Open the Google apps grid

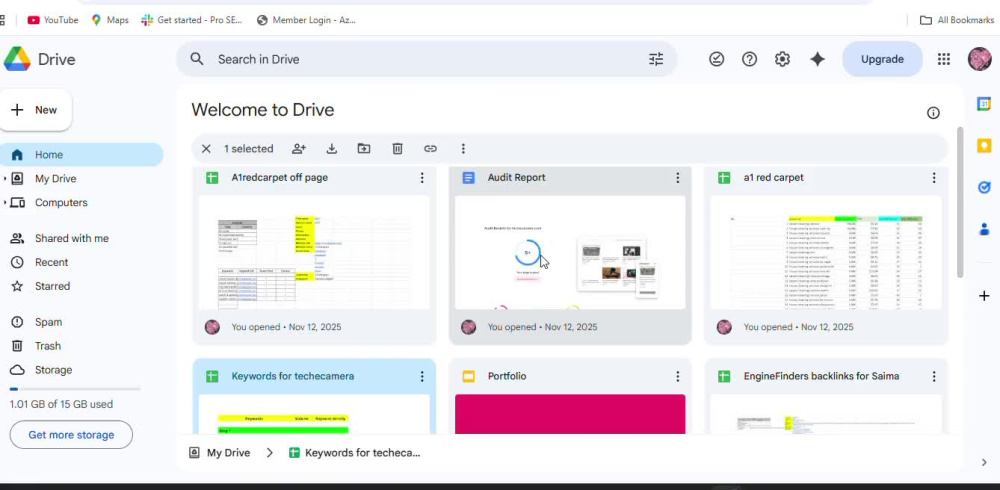(944, 59)
